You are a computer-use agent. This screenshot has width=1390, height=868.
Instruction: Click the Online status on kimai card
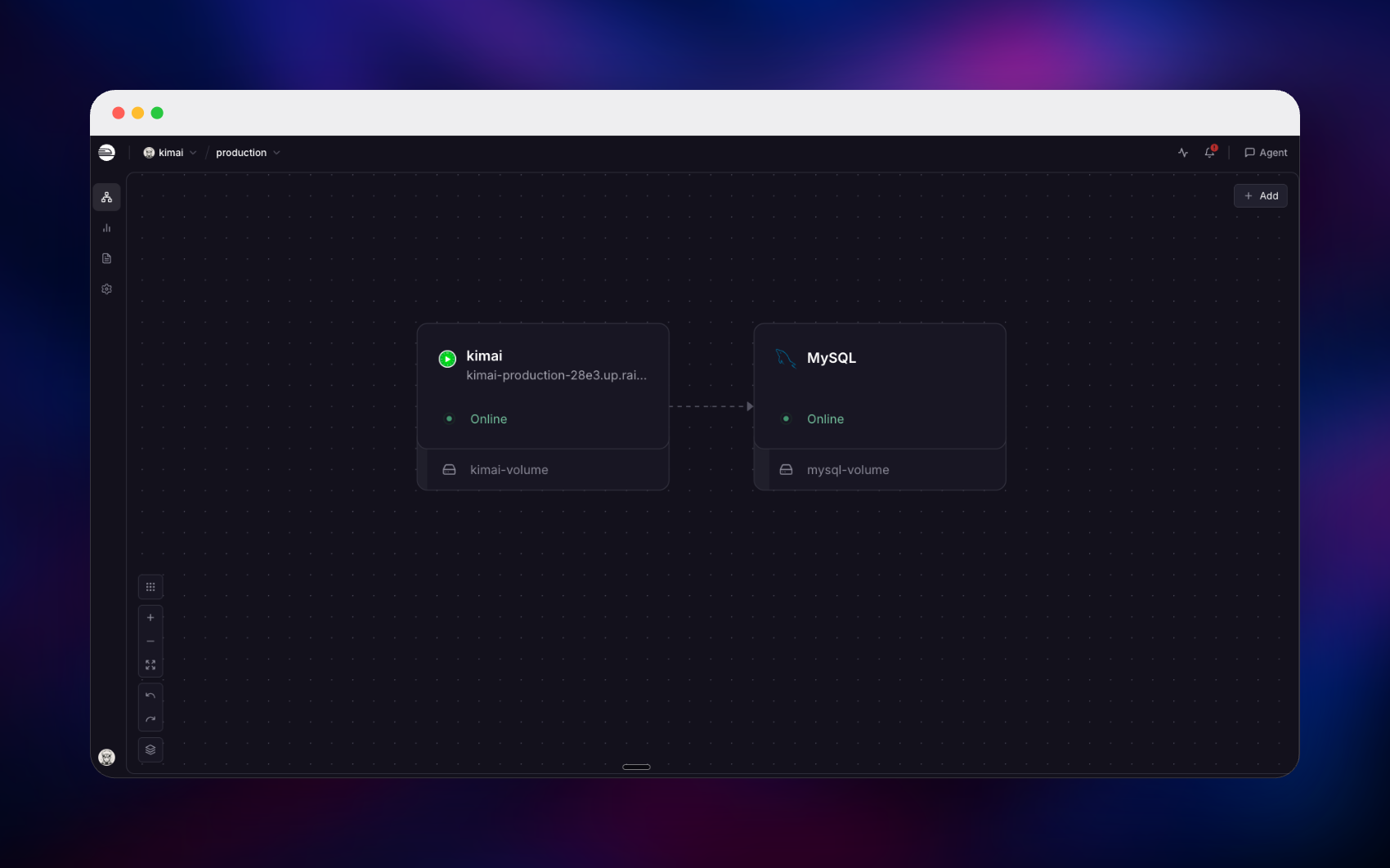[489, 419]
